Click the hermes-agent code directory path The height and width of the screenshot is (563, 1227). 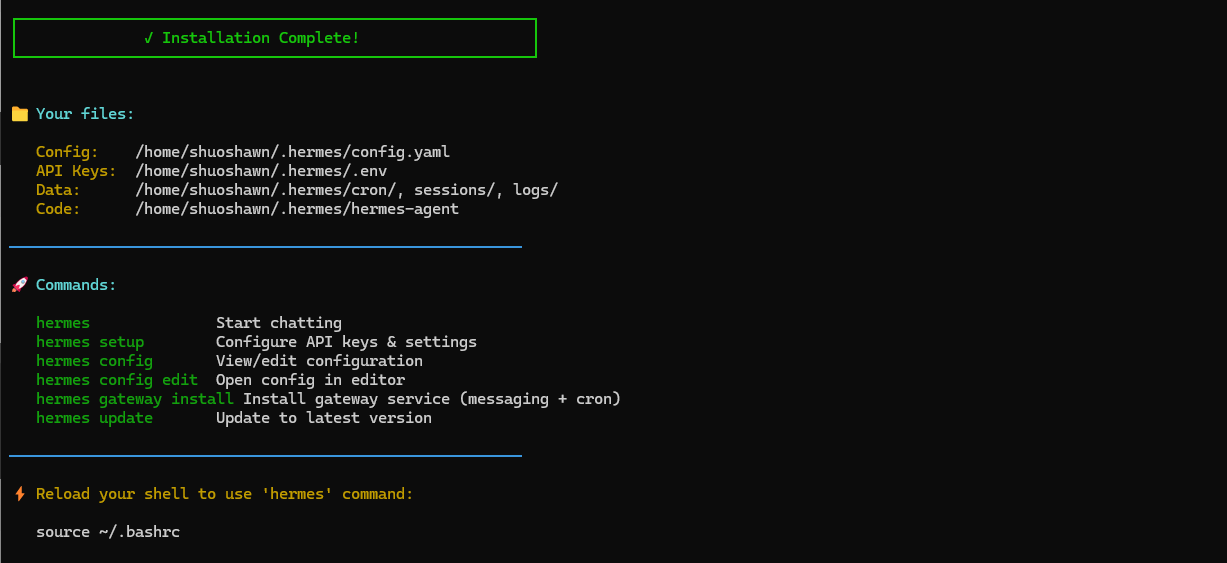pyautogui.click(x=297, y=209)
